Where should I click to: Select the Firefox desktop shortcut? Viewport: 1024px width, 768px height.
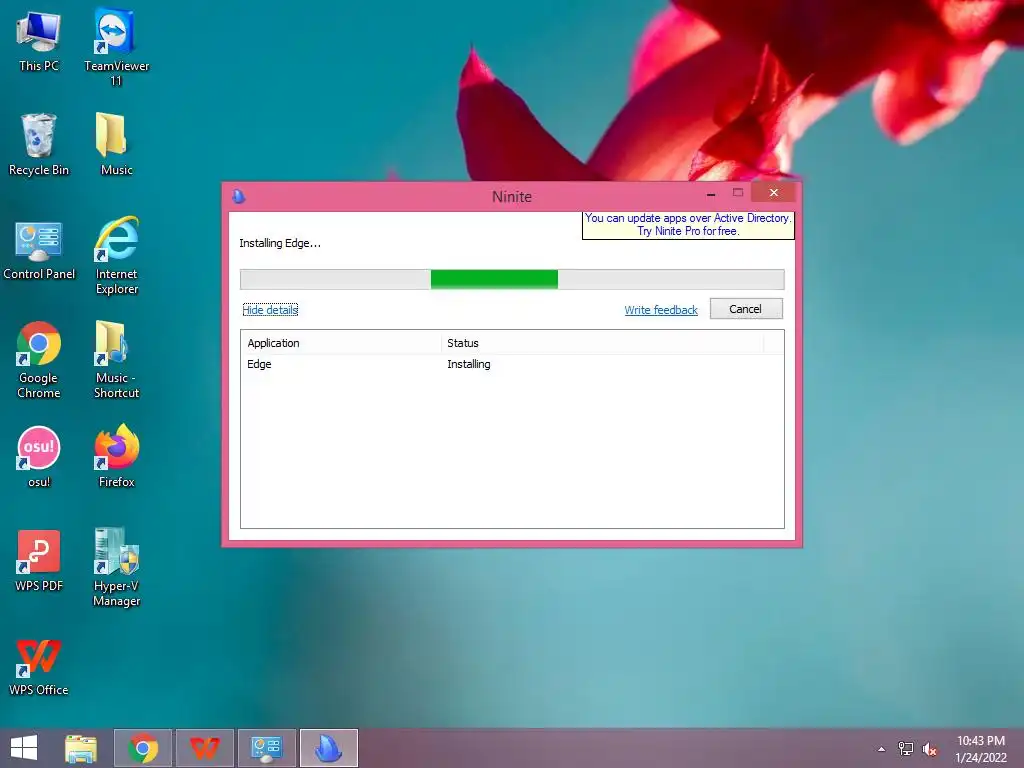(x=116, y=456)
